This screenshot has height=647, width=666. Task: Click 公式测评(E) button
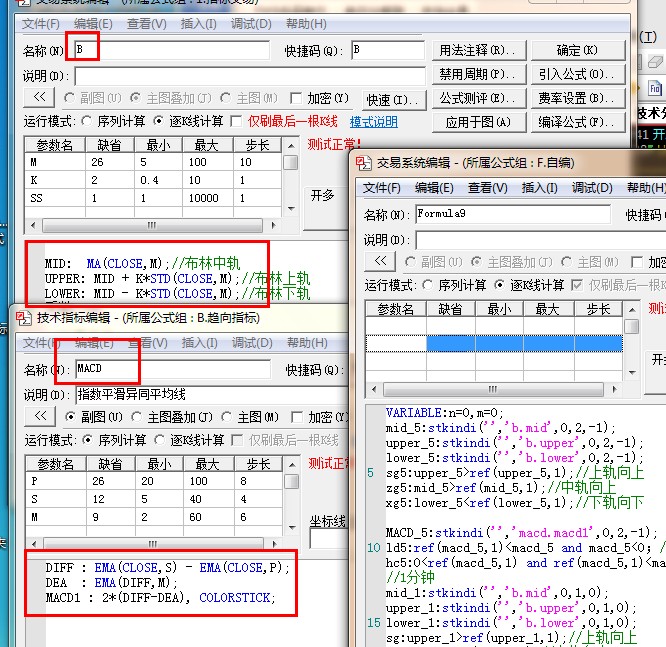pos(479,98)
